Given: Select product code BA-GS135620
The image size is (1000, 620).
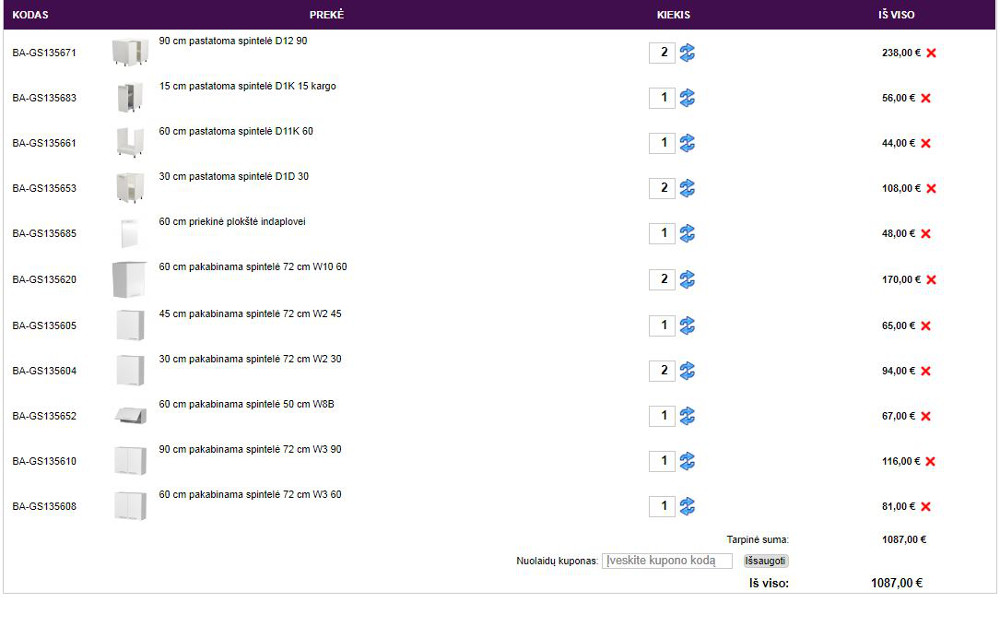Looking at the screenshot, I should (44, 280).
